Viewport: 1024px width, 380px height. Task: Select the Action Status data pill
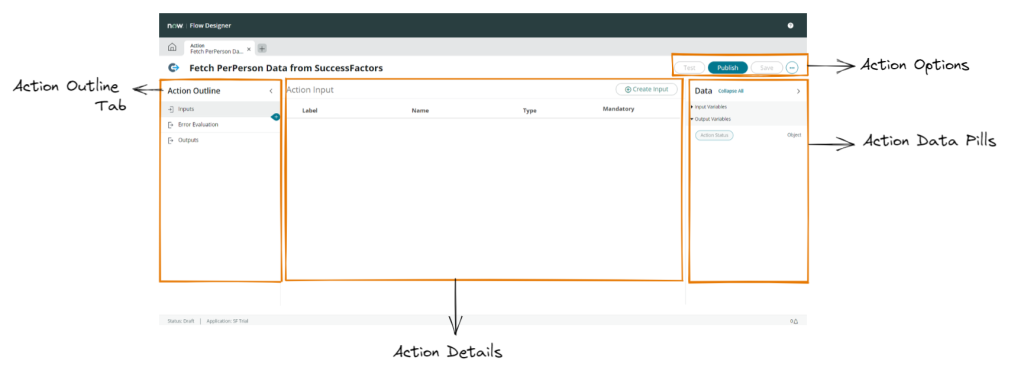[x=714, y=135]
